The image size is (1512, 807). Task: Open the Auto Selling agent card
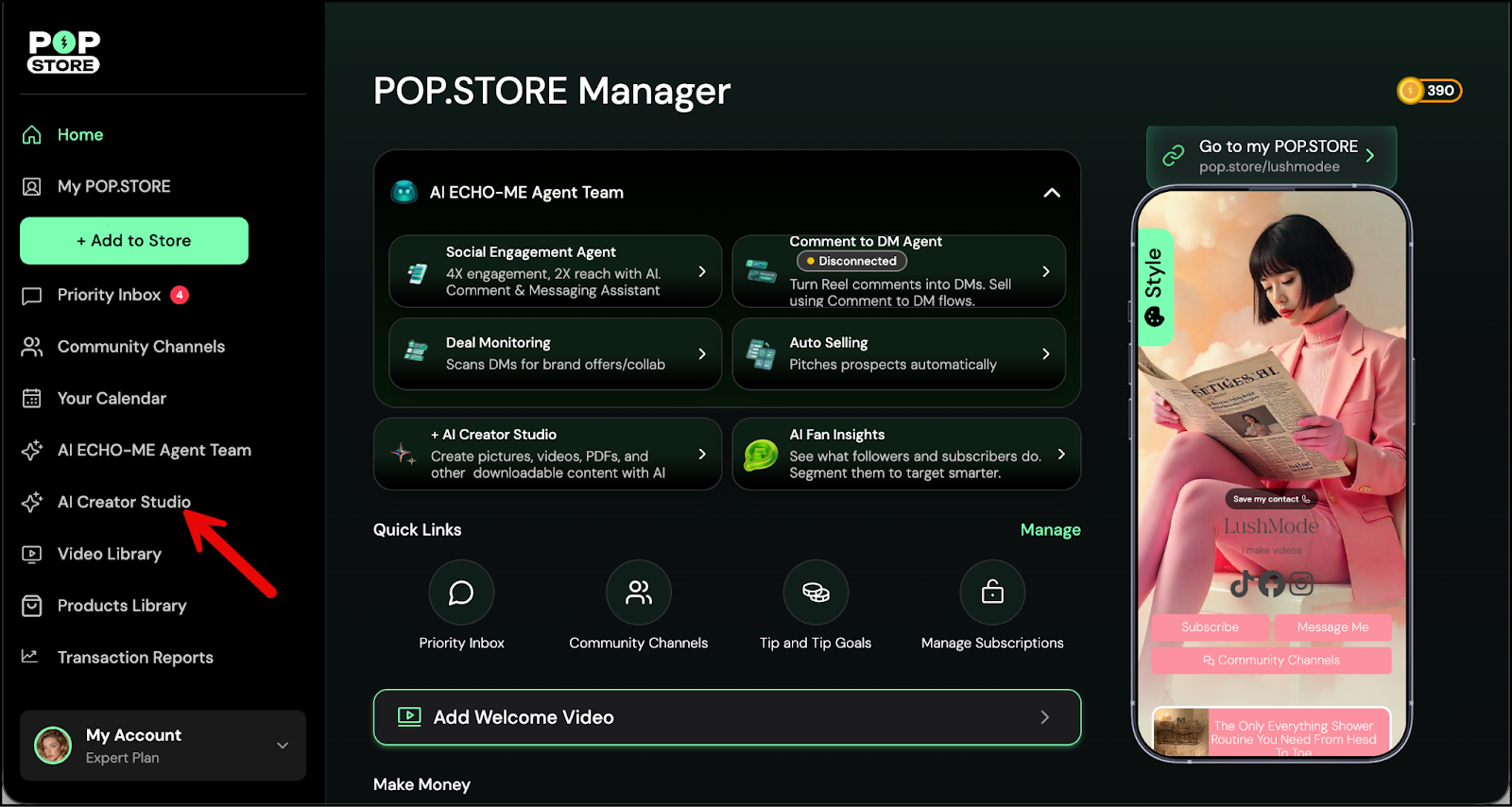point(898,353)
